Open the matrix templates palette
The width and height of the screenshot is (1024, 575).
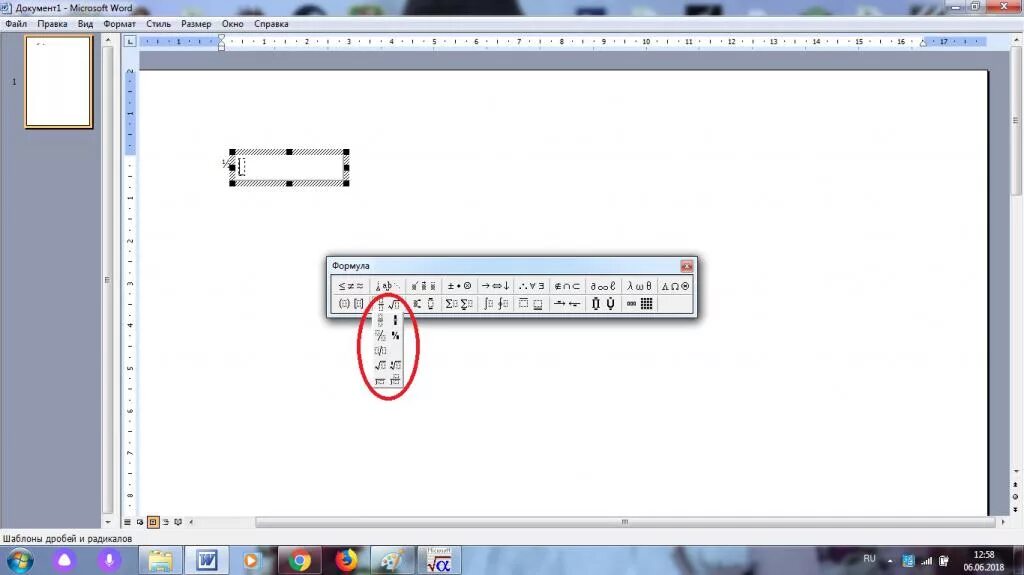[x=639, y=304]
